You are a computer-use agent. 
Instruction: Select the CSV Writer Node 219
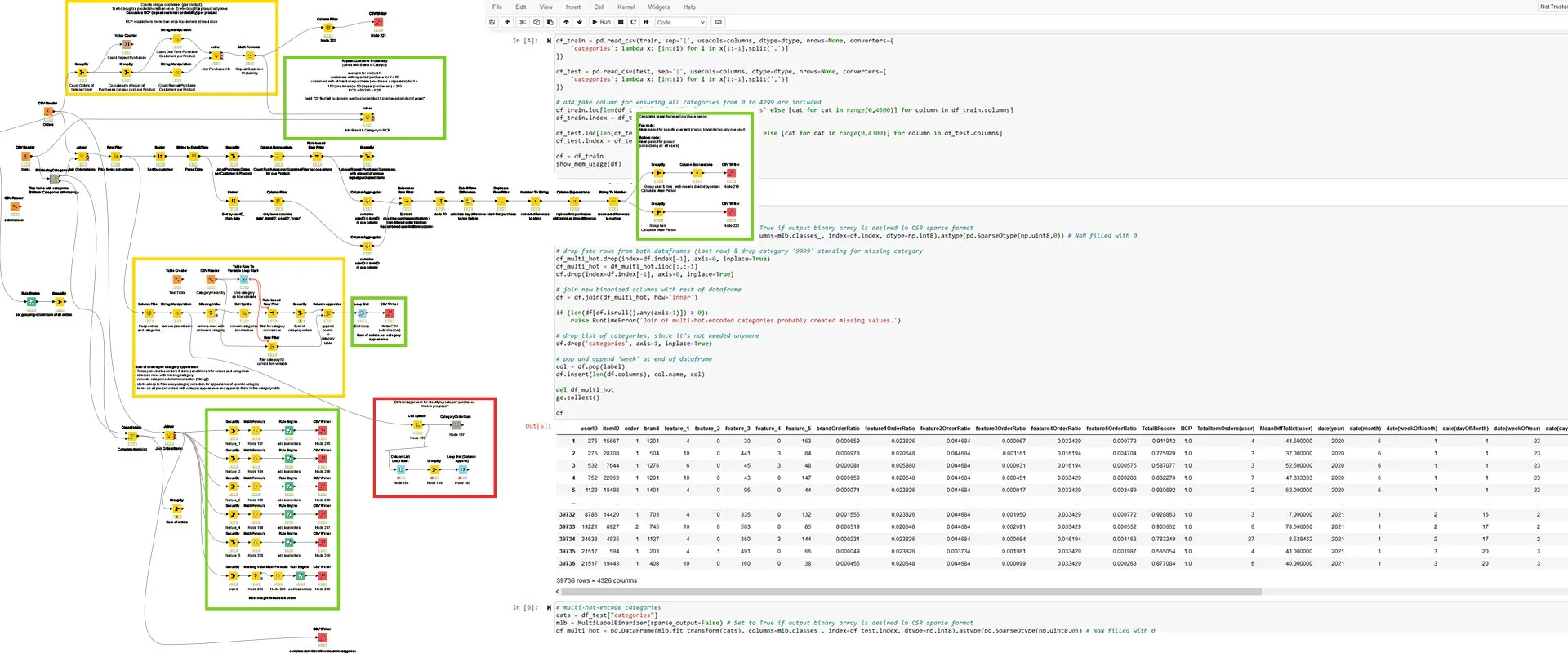click(731, 173)
